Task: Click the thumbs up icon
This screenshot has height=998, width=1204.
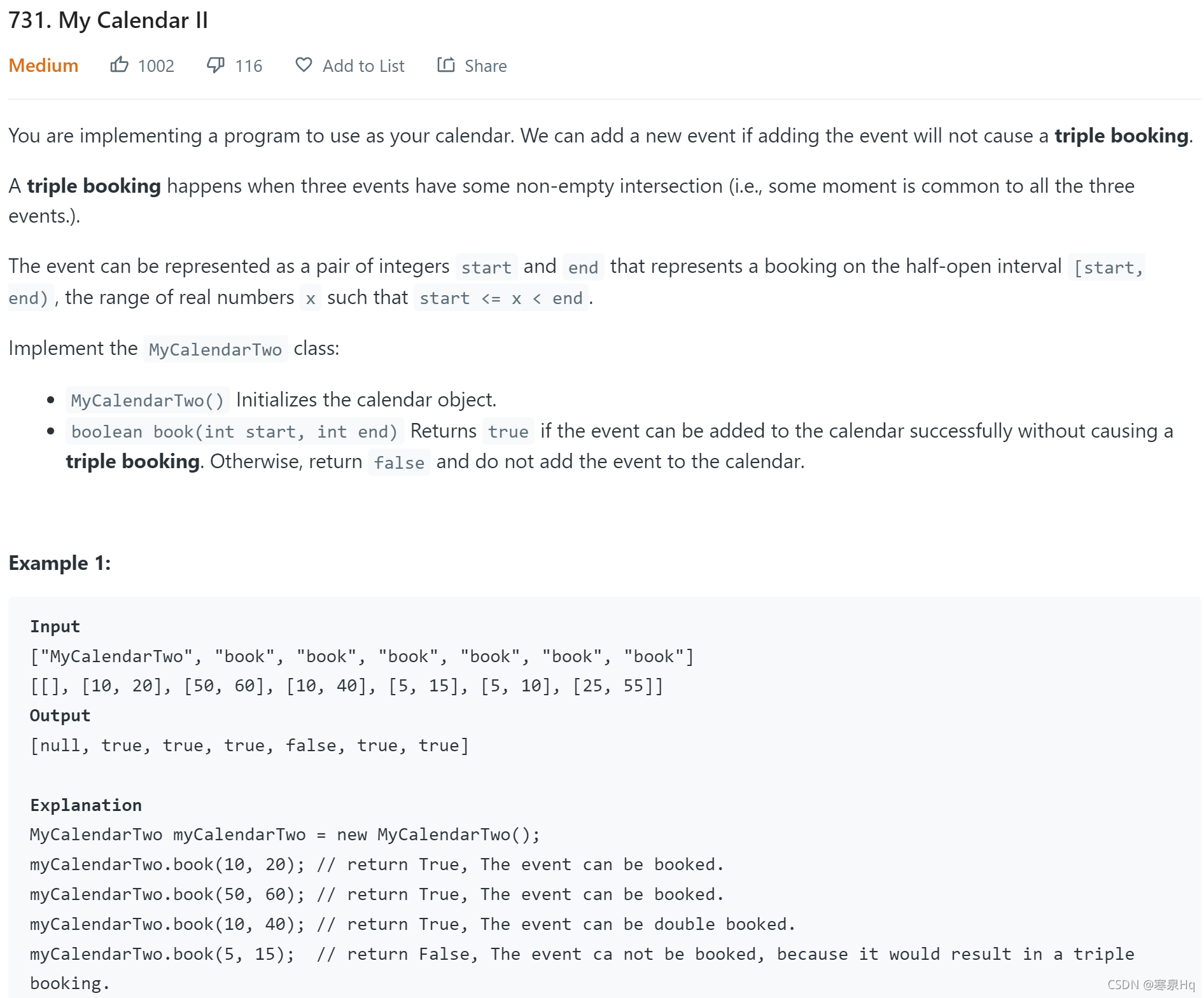Action: tap(120, 64)
